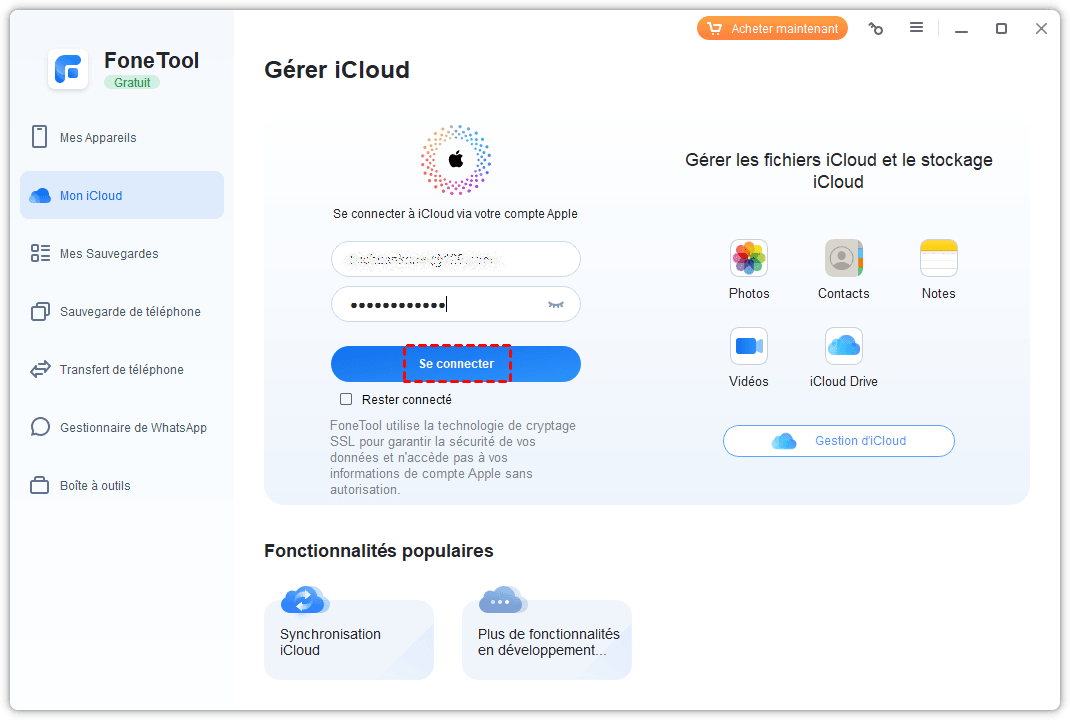Click the key icon in title bar
The height and width of the screenshot is (720, 1070).
click(x=876, y=29)
